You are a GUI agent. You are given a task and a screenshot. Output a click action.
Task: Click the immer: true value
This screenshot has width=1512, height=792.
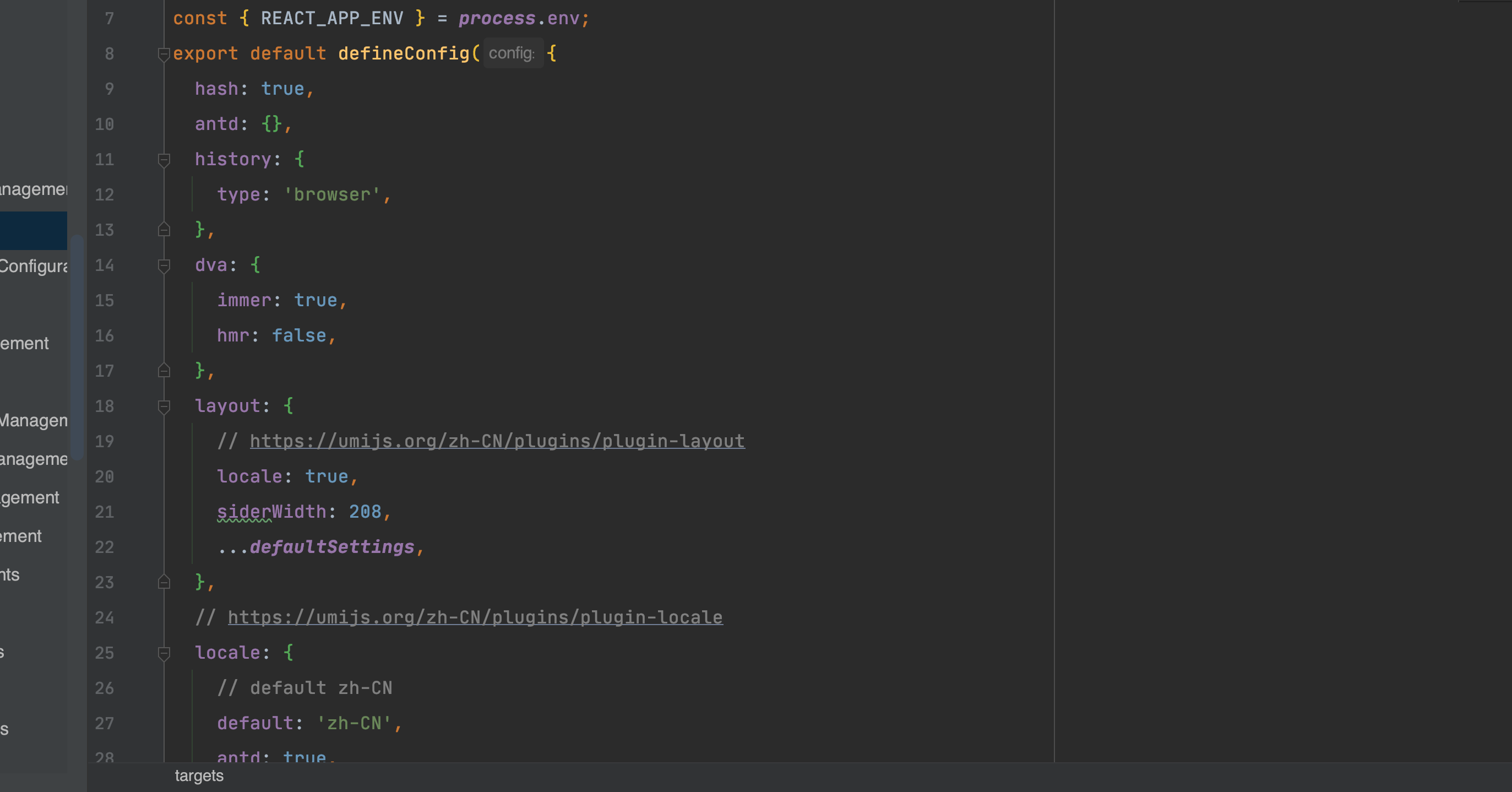point(316,300)
